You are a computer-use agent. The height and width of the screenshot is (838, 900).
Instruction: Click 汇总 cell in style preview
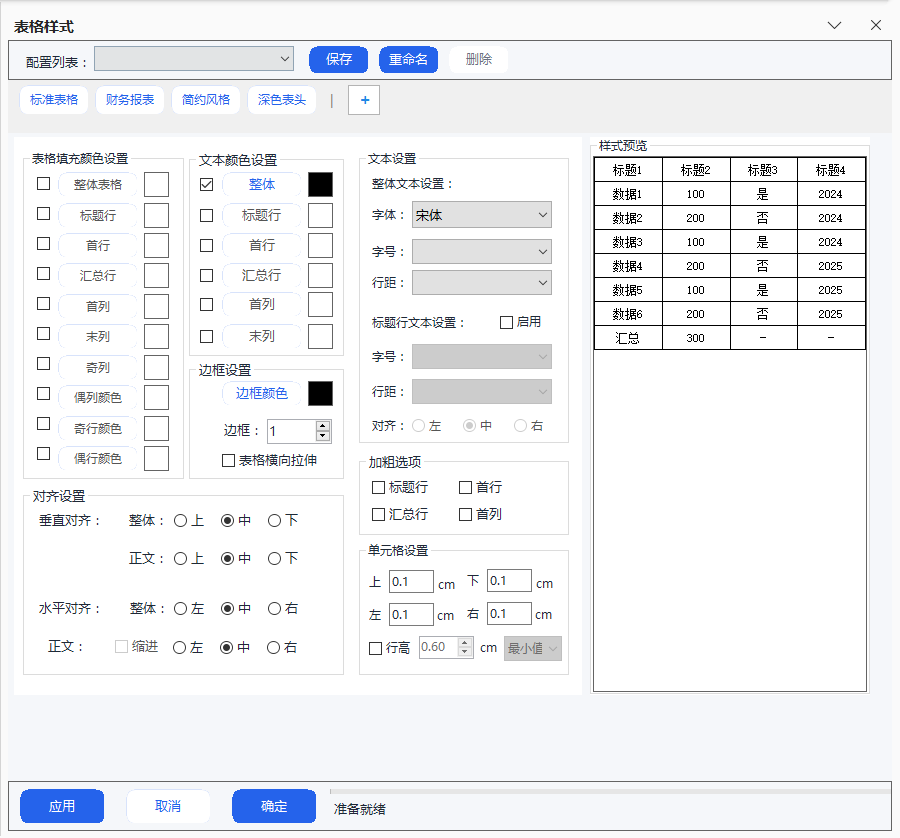click(627, 338)
